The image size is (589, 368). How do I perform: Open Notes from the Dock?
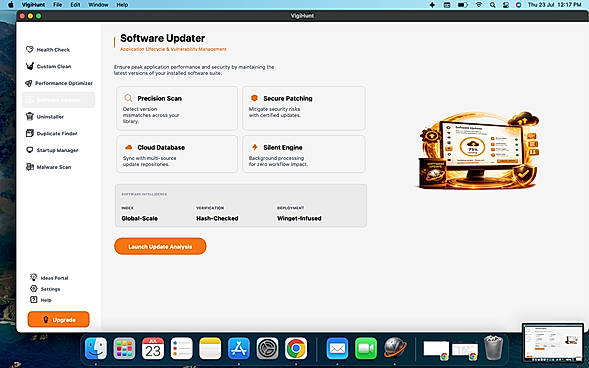pyautogui.click(x=210, y=348)
